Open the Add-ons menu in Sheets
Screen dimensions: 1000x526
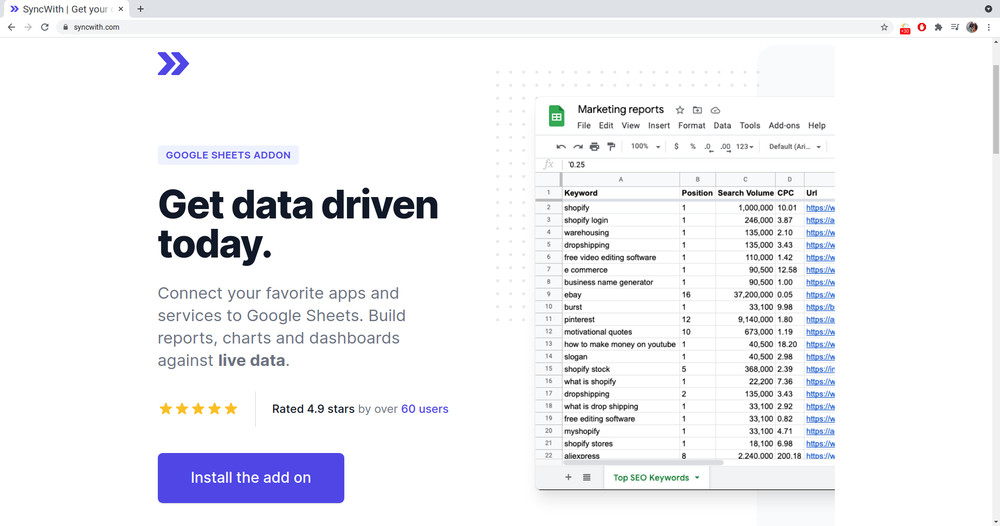point(784,126)
